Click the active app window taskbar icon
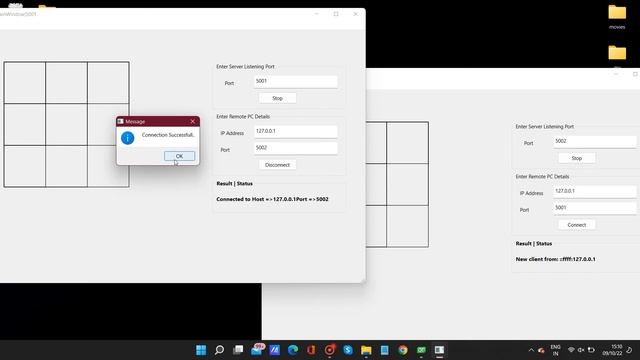The height and width of the screenshot is (360, 640). click(439, 350)
